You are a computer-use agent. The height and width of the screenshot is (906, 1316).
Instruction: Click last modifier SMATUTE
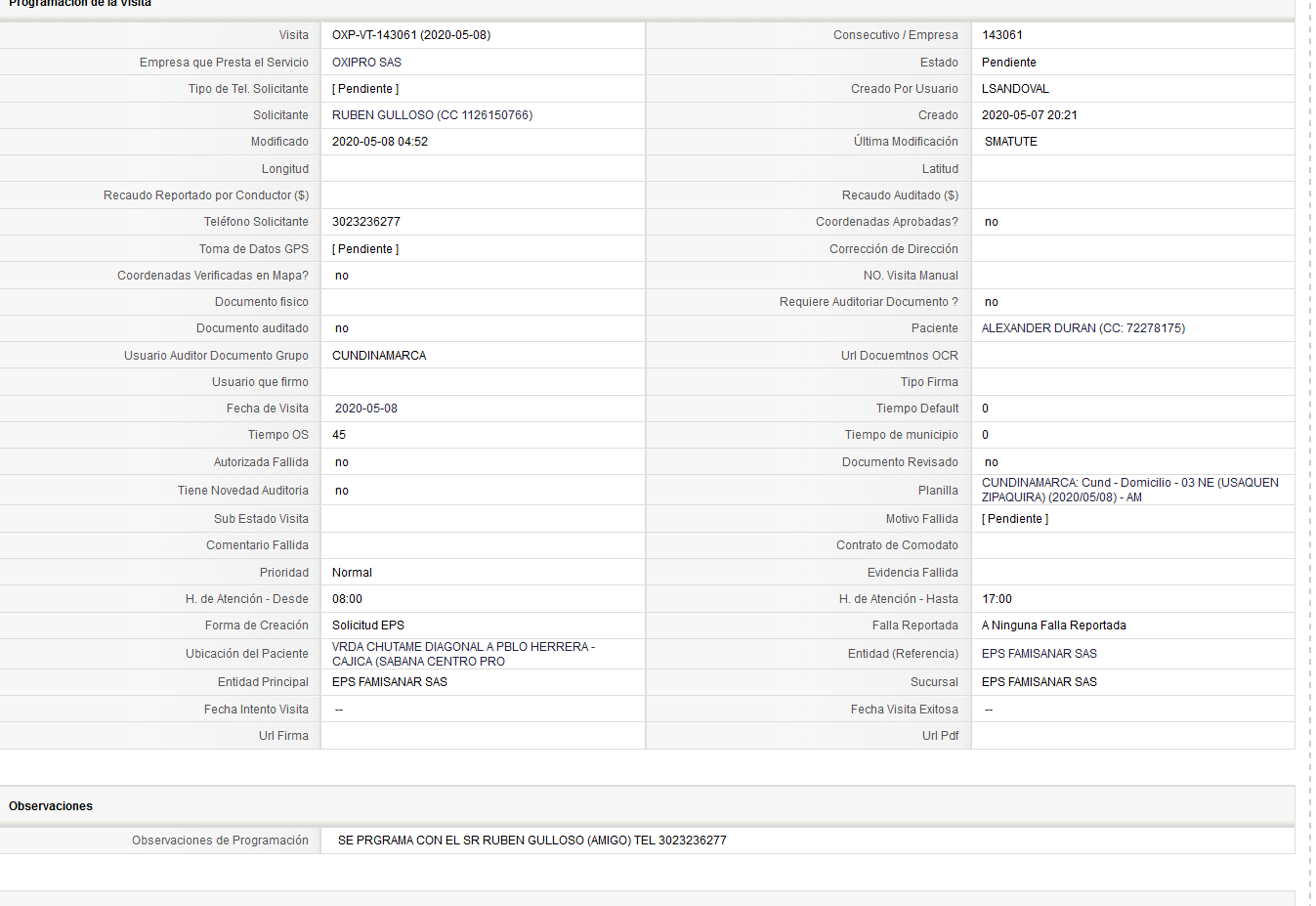(x=1011, y=142)
